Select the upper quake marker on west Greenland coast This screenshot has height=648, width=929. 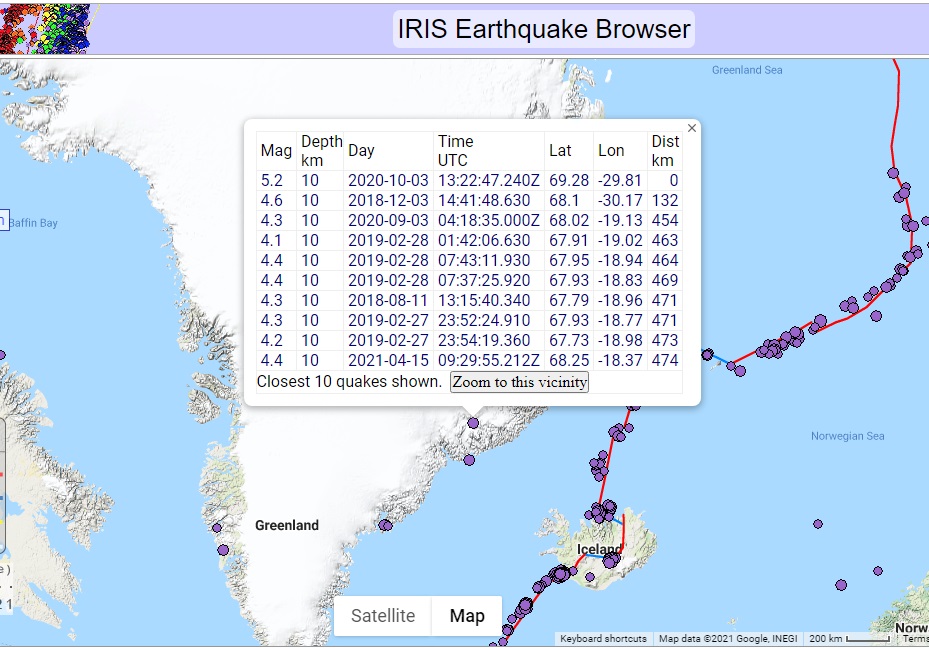pyautogui.click(x=217, y=528)
